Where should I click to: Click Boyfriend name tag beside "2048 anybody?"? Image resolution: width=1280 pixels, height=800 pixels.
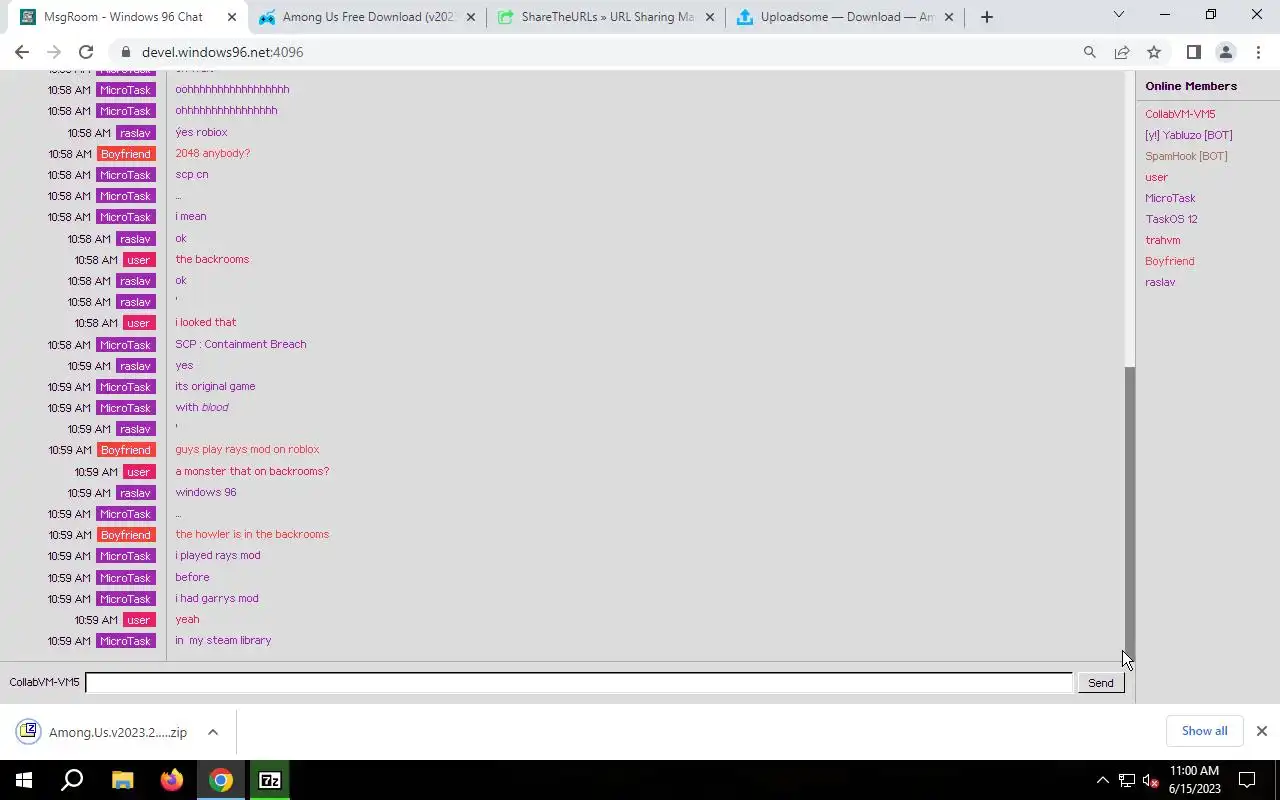point(126,154)
